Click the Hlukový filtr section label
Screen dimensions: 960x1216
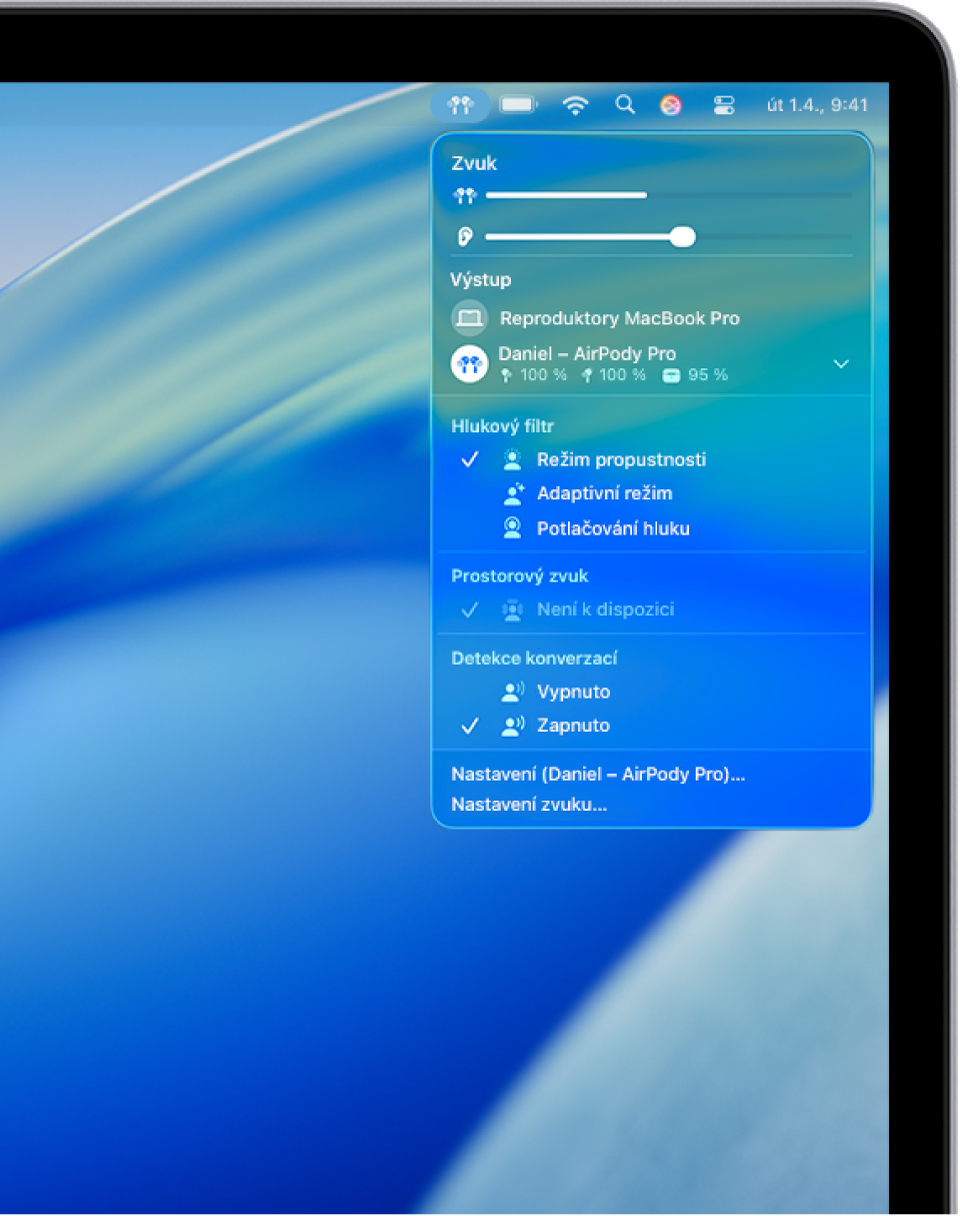click(503, 426)
